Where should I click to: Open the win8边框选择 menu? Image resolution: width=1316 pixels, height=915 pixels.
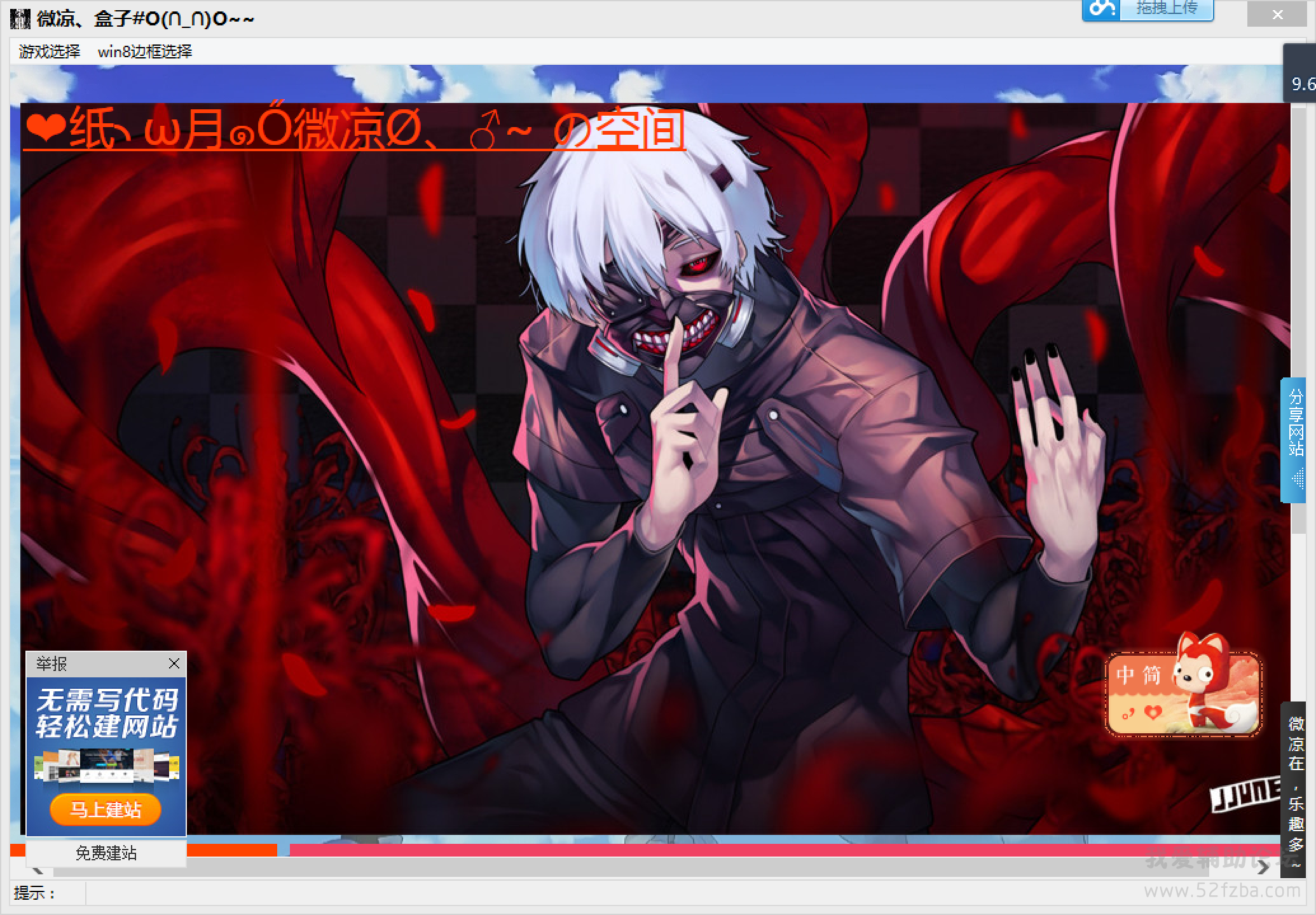[x=145, y=51]
